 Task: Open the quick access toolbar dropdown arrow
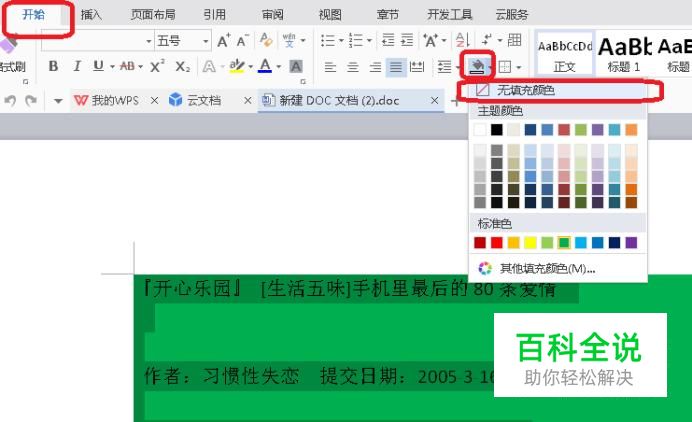[x=58, y=101]
